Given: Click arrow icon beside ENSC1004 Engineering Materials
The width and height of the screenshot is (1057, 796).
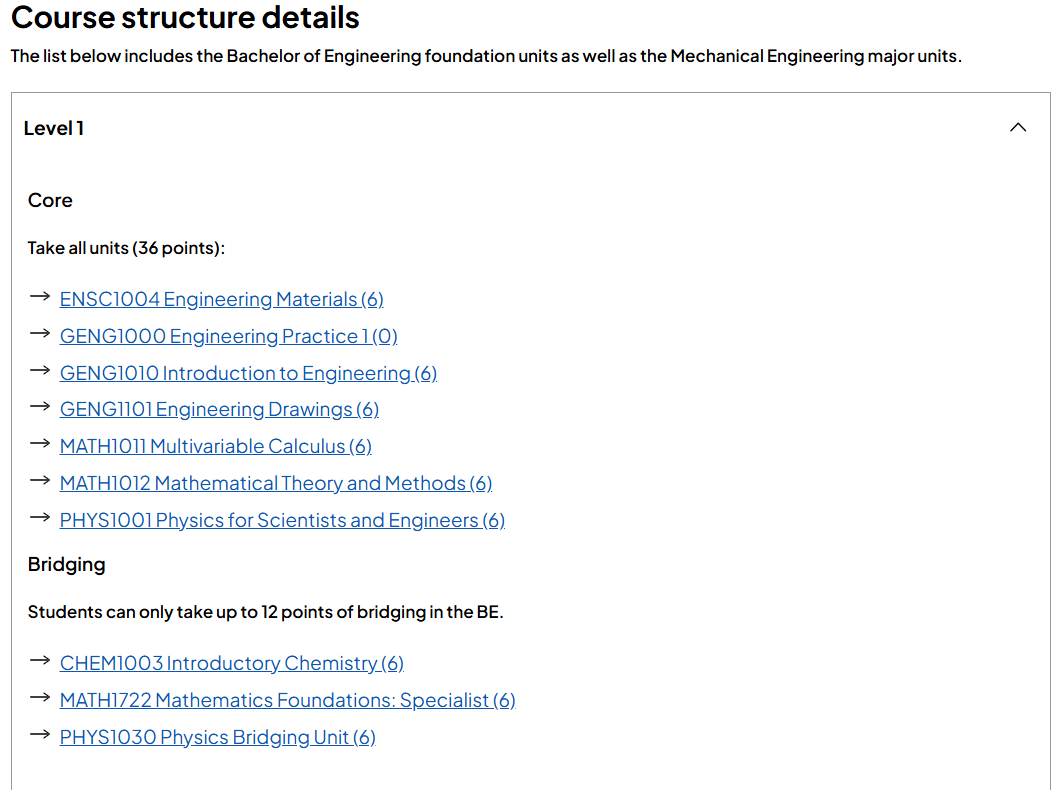Looking at the screenshot, I should coord(40,297).
